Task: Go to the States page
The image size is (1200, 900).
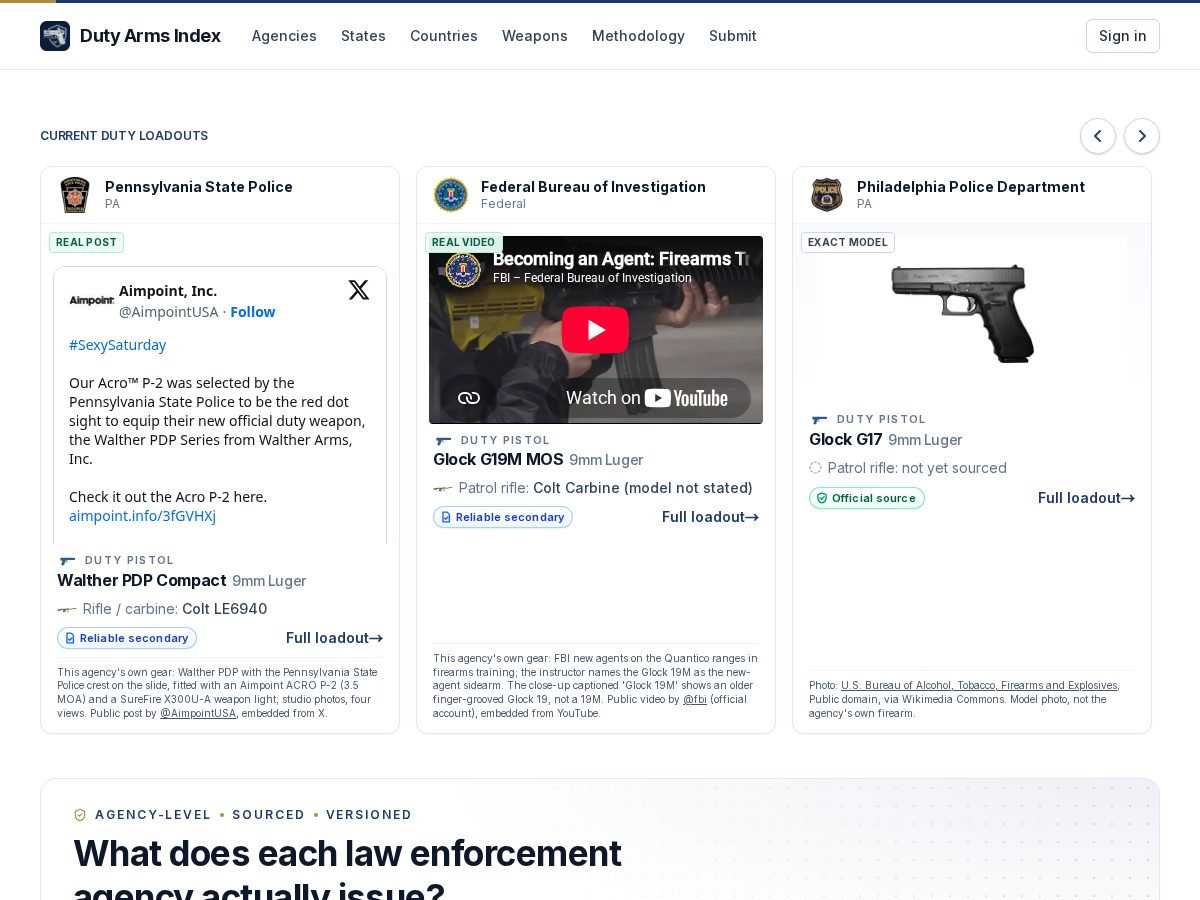Action: tap(363, 36)
